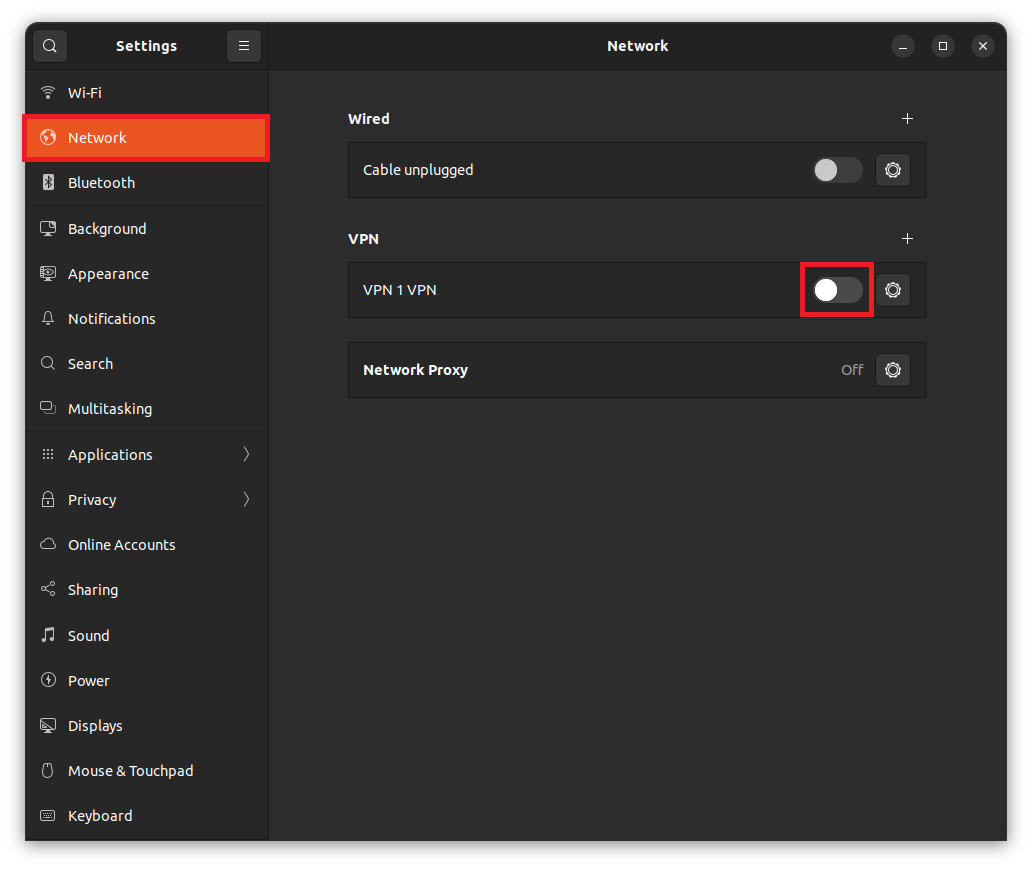The image size is (1032, 869).
Task: Enable the VPN 1 VPN switch
Action: (x=837, y=290)
